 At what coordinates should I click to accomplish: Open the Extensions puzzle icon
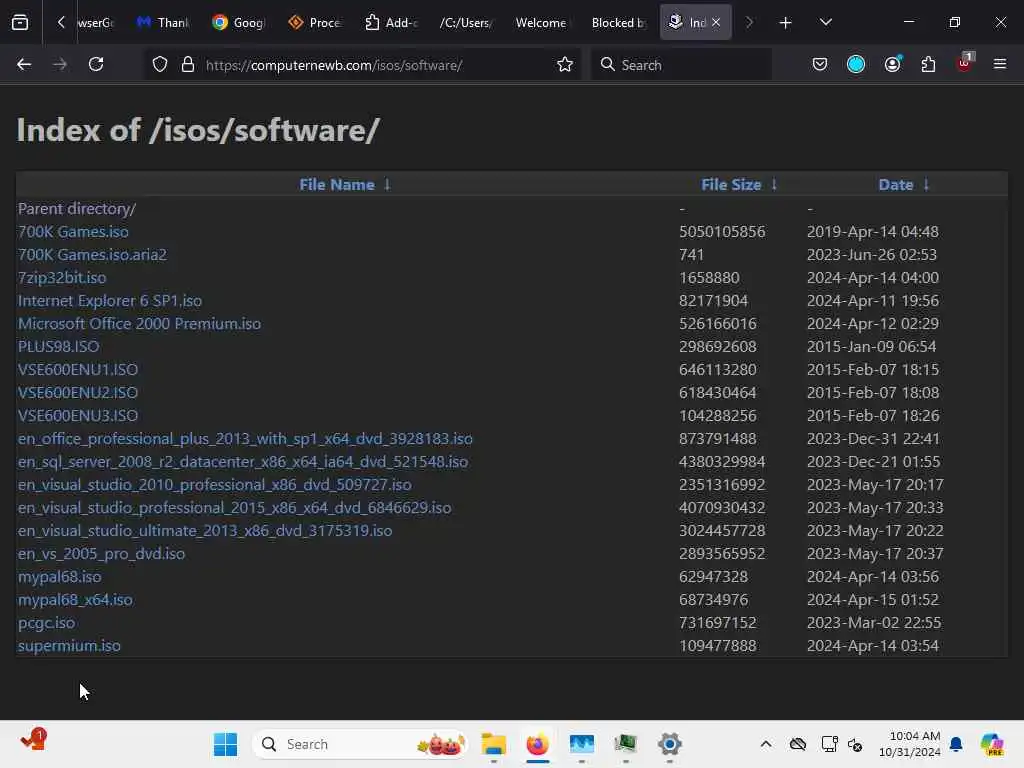coord(928,64)
